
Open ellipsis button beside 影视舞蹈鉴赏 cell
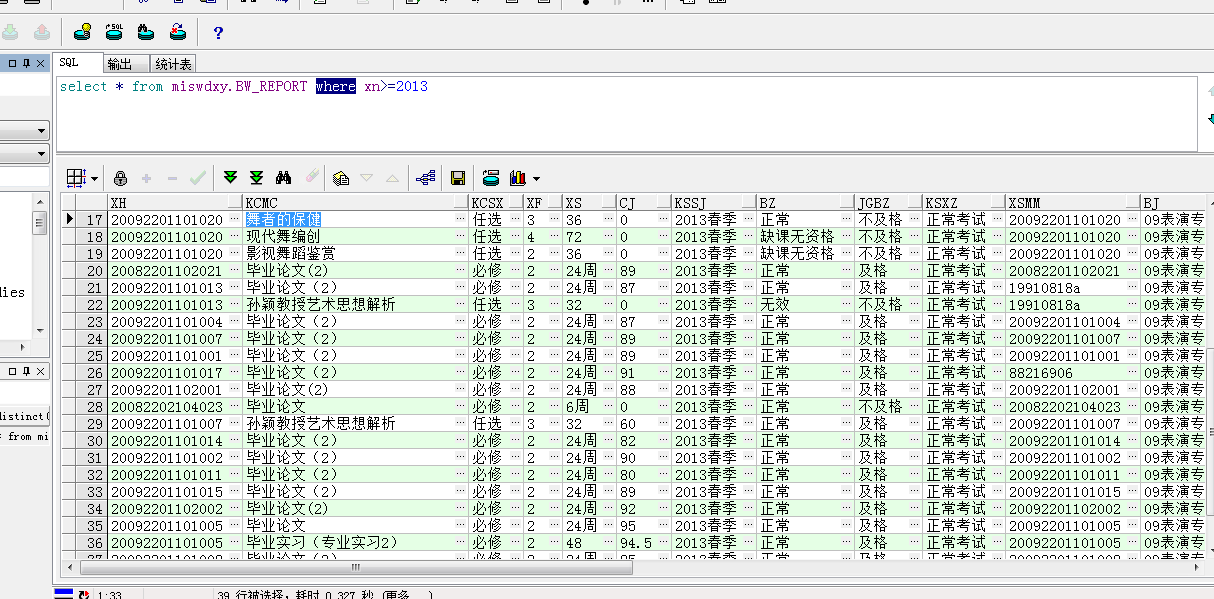click(x=461, y=254)
